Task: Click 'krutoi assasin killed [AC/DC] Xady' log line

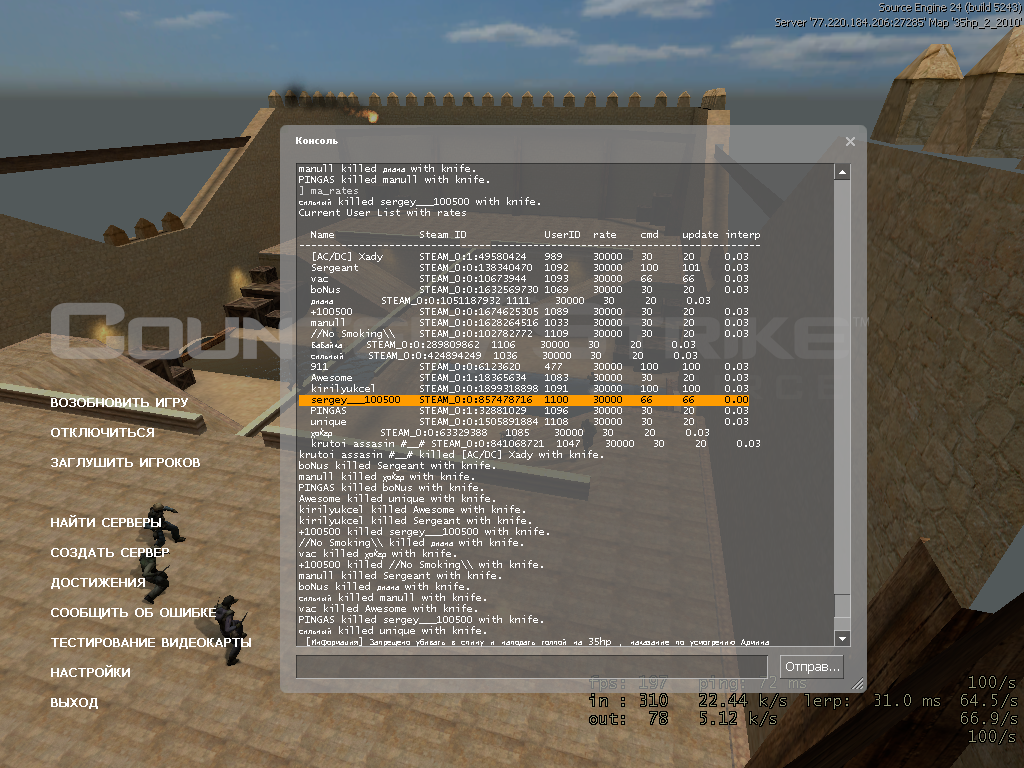Action: tap(451, 455)
